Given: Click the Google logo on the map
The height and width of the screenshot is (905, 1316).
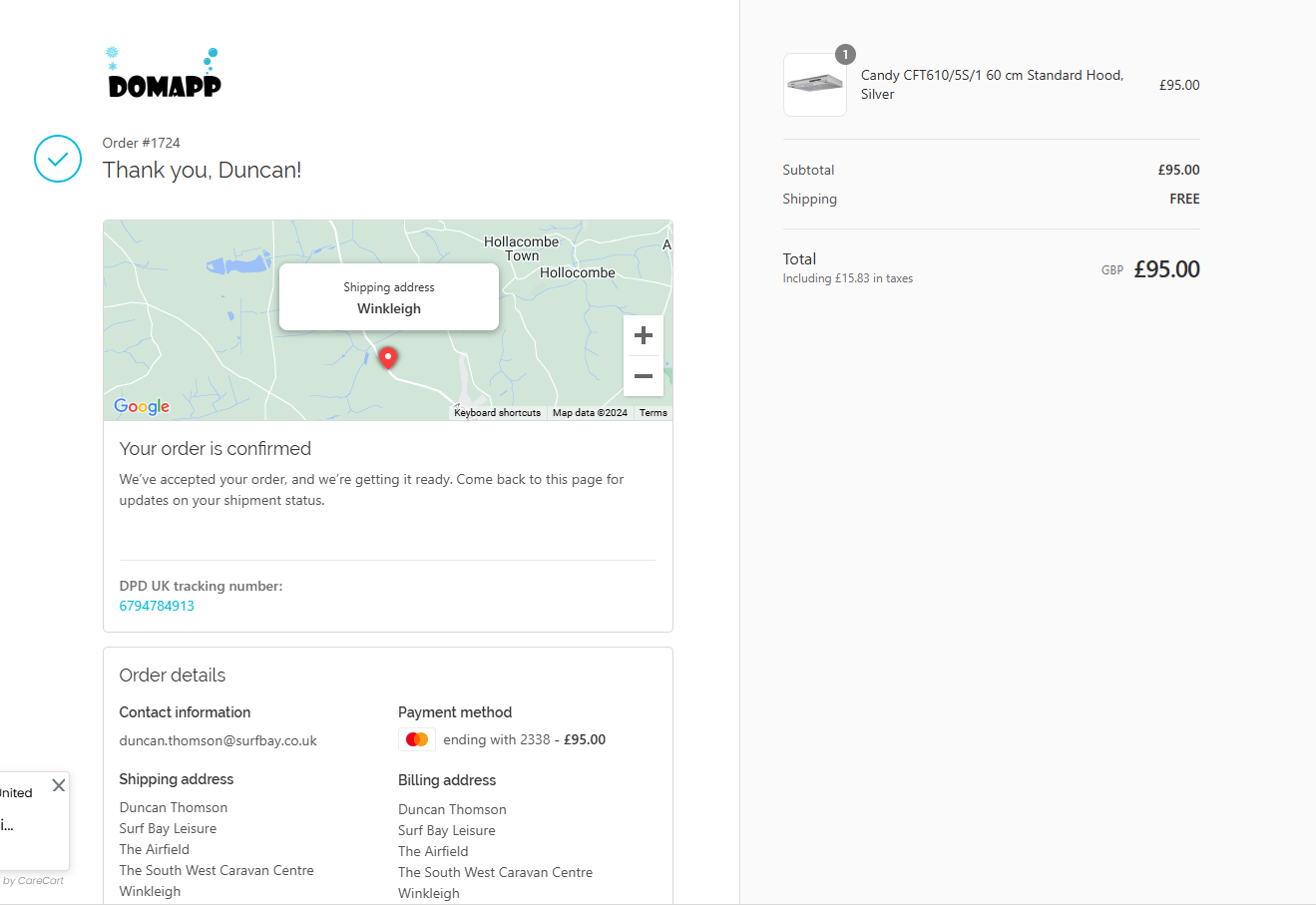Looking at the screenshot, I should click(142, 406).
